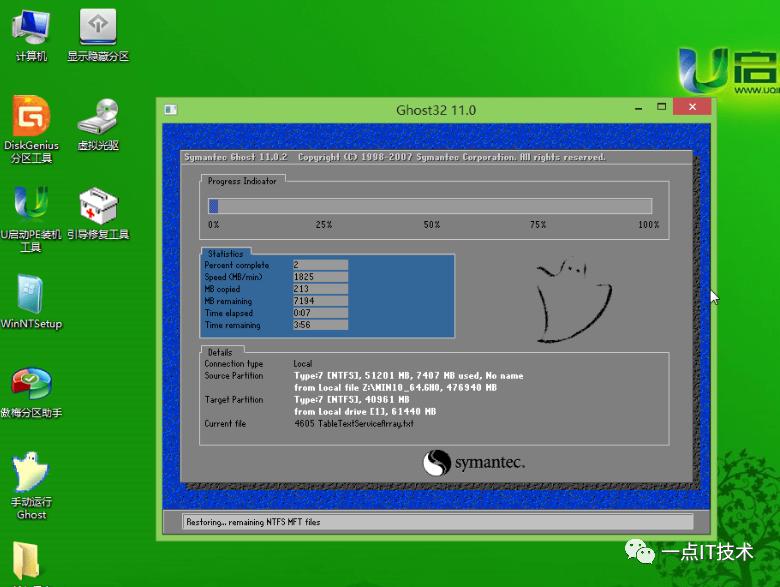Open the 显示隐藏分区 shortcut

coord(97,28)
